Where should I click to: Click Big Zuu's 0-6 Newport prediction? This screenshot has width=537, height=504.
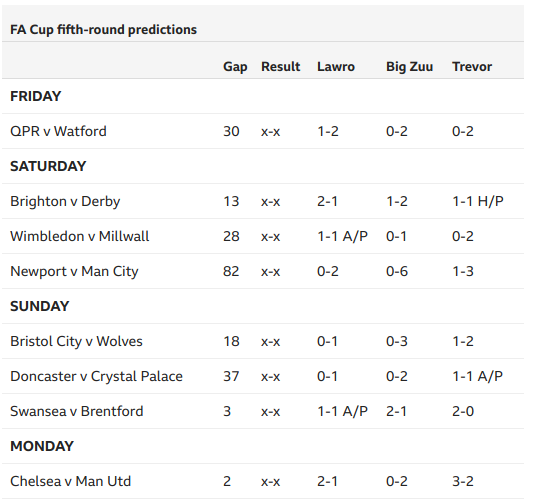[x=397, y=272]
